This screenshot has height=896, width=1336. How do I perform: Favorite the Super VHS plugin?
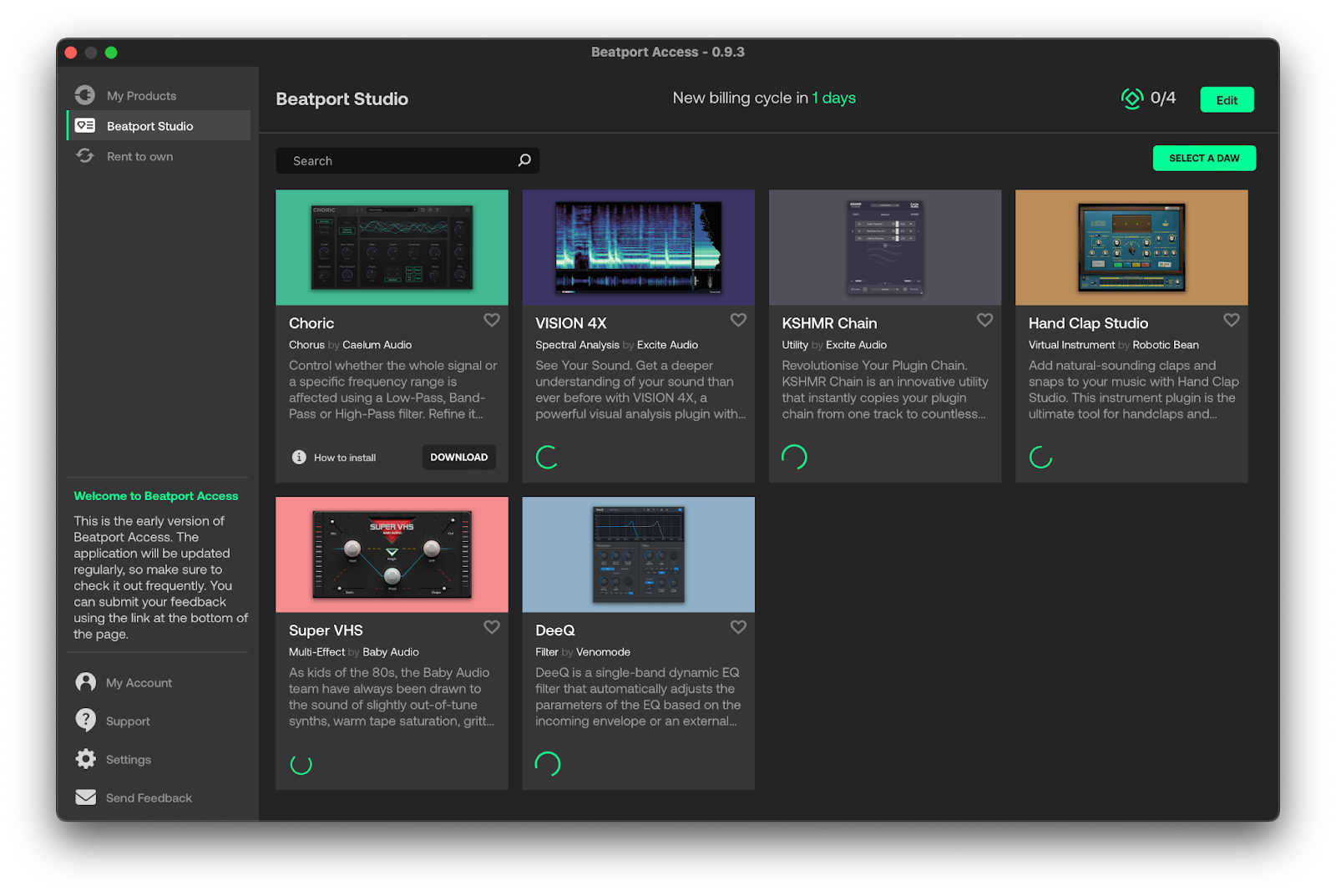point(491,627)
